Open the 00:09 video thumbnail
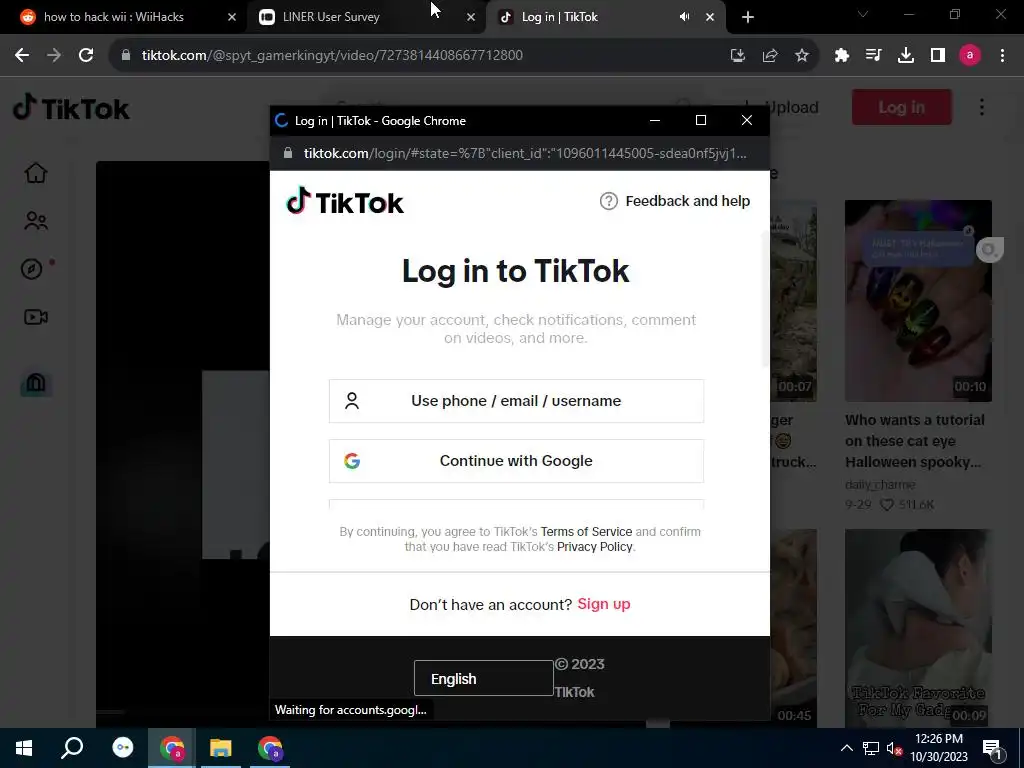The height and width of the screenshot is (768, 1024). pyautogui.click(x=918, y=628)
